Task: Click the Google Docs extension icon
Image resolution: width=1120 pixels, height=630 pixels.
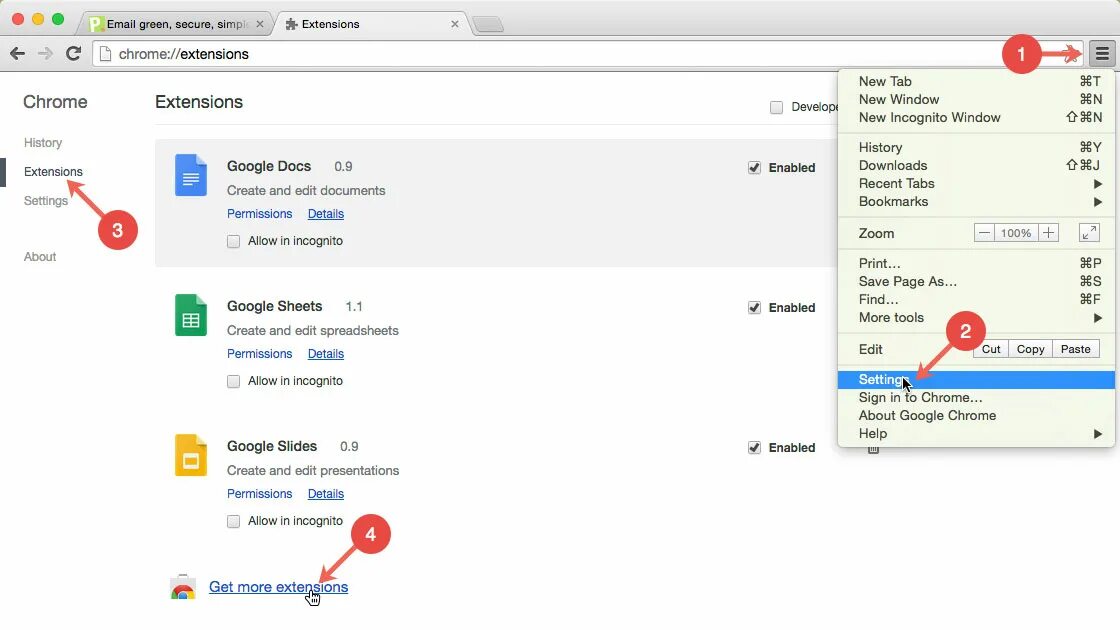Action: pos(191,175)
